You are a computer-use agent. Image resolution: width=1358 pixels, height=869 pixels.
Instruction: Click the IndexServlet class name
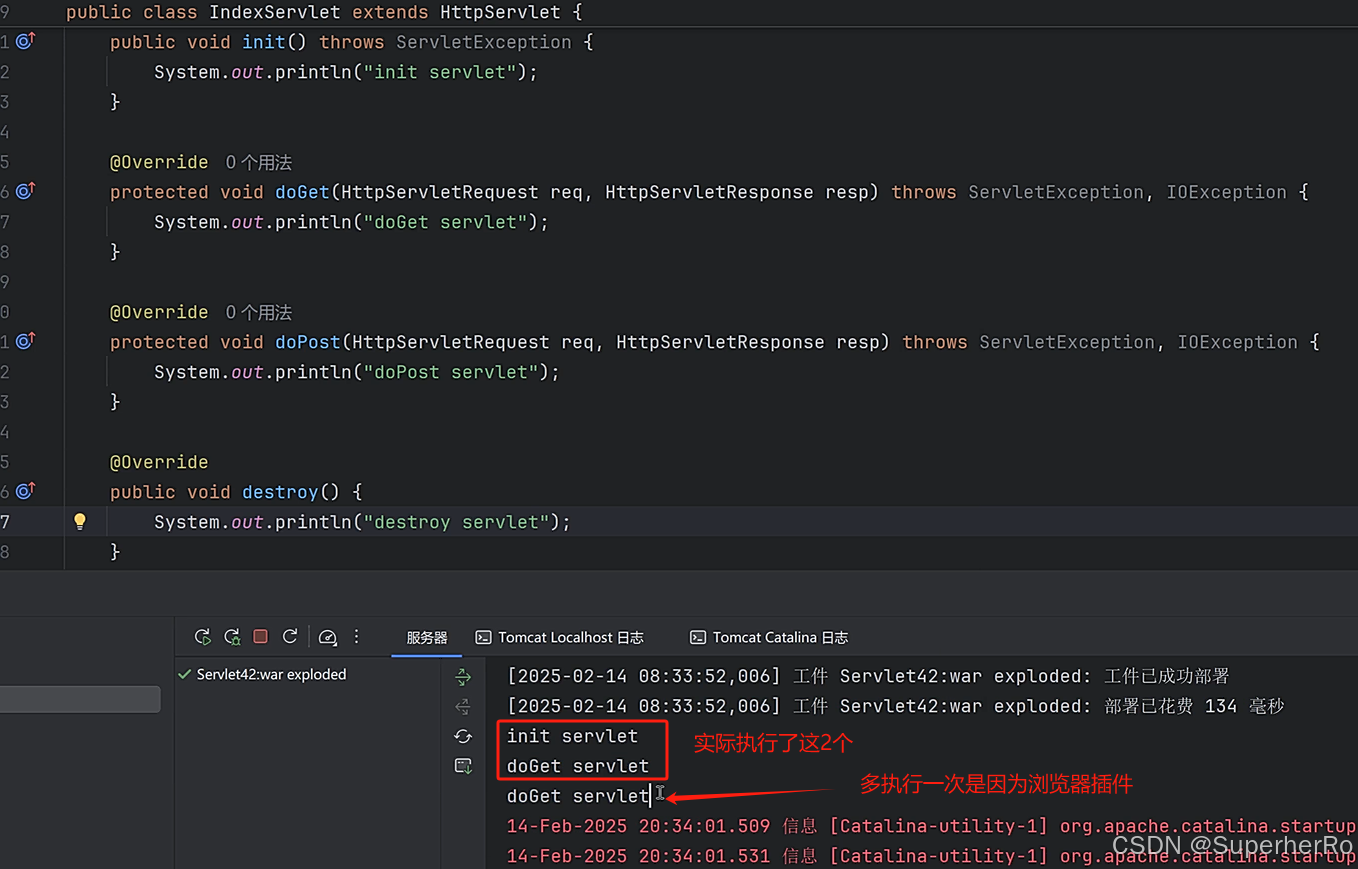(x=275, y=12)
